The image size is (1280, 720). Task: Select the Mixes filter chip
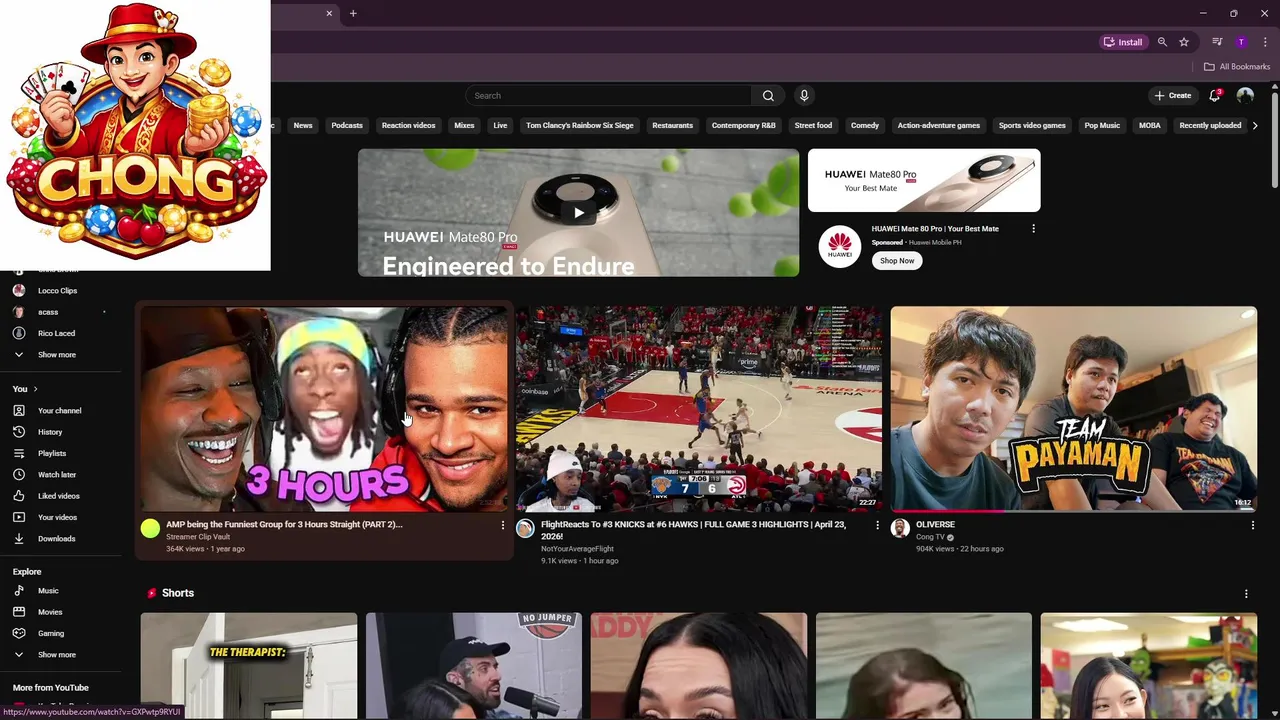point(464,125)
